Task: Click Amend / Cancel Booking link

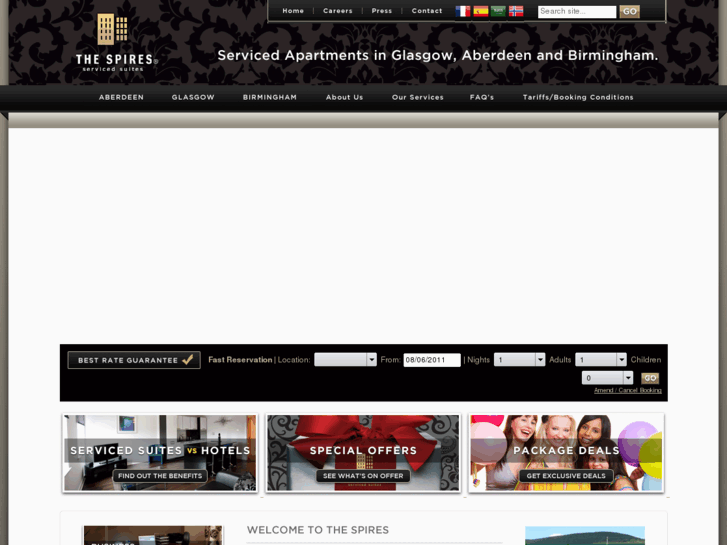Action: click(628, 390)
